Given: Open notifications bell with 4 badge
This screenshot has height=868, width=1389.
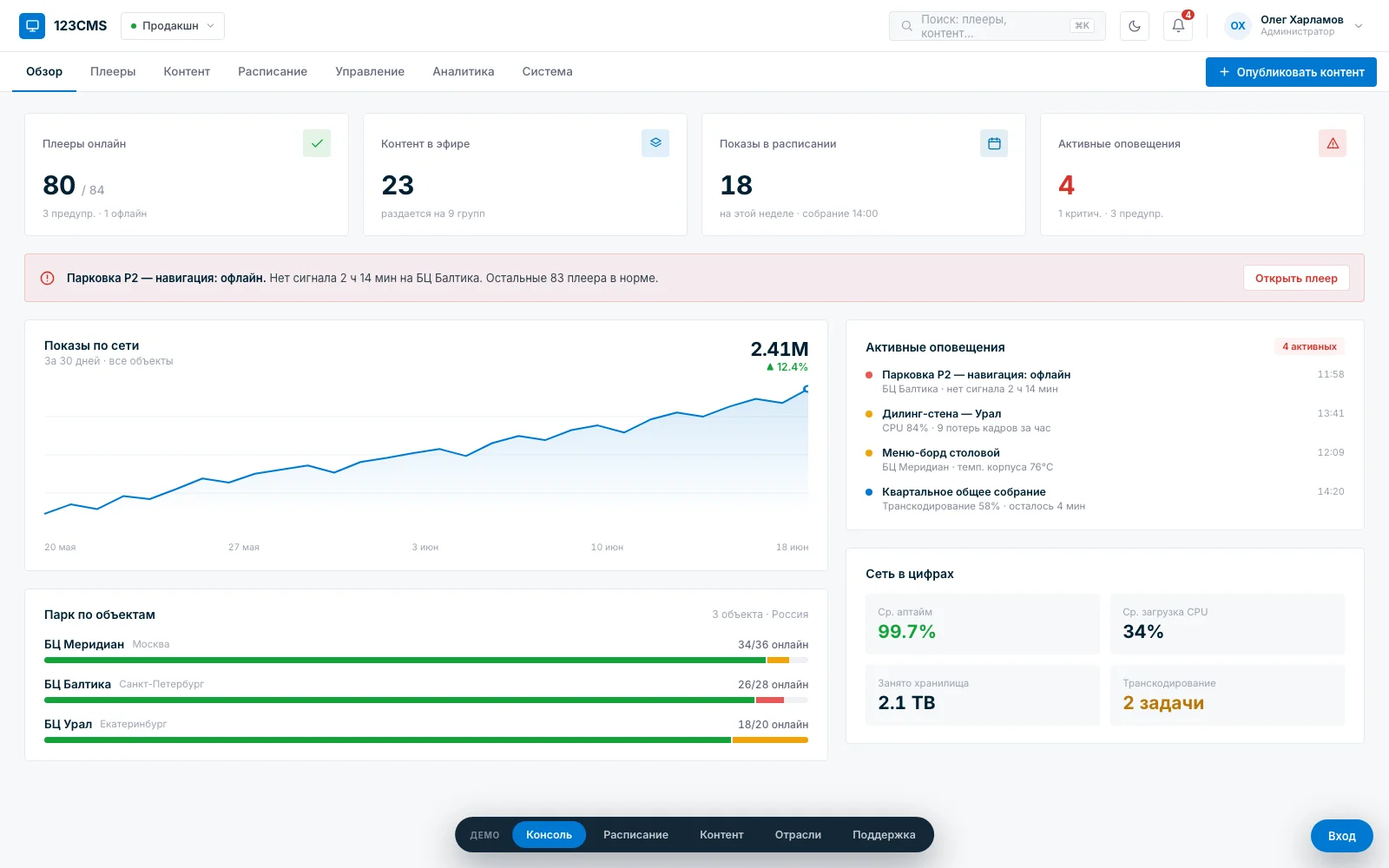Looking at the screenshot, I should [x=1178, y=26].
